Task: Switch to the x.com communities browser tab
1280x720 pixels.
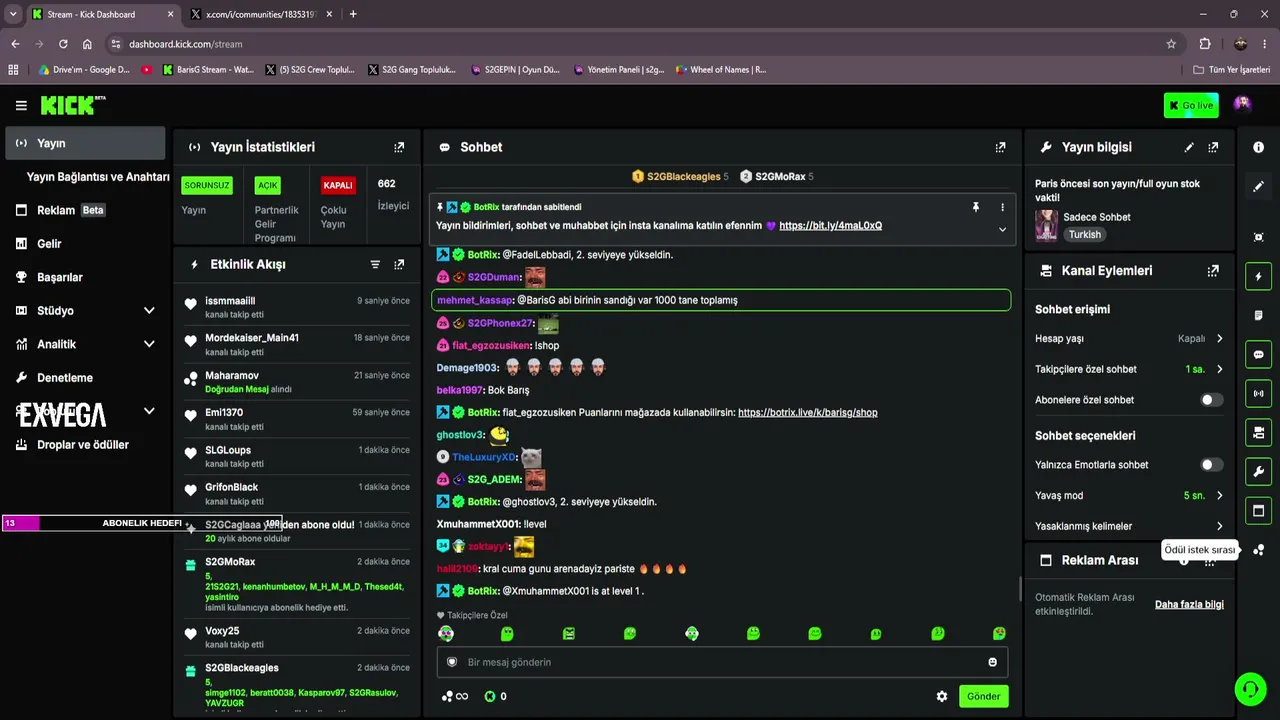Action: [x=262, y=14]
